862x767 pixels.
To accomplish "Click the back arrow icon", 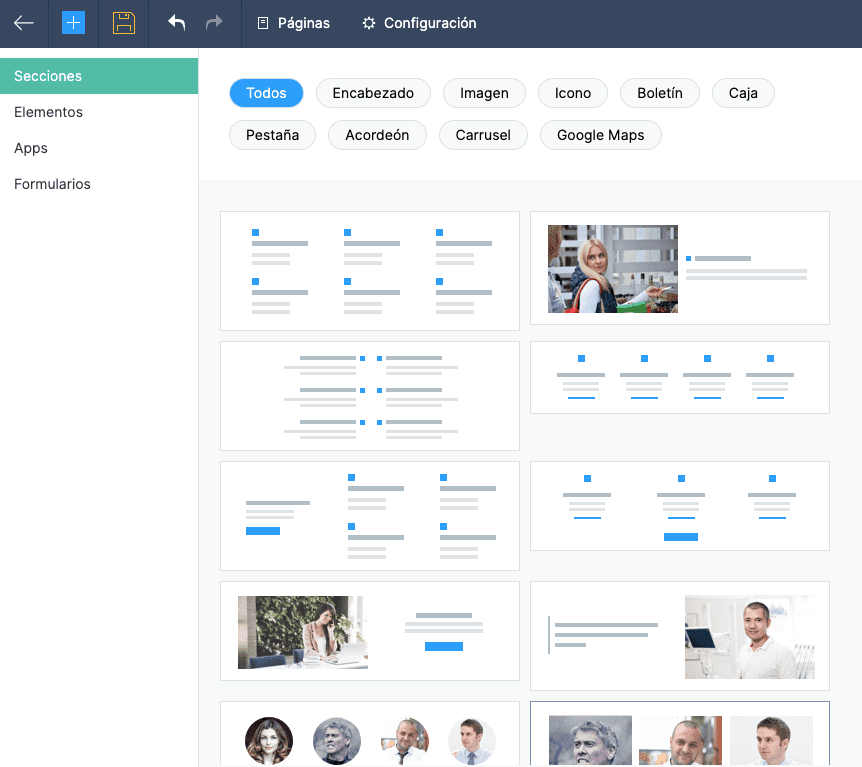I will 24,23.
